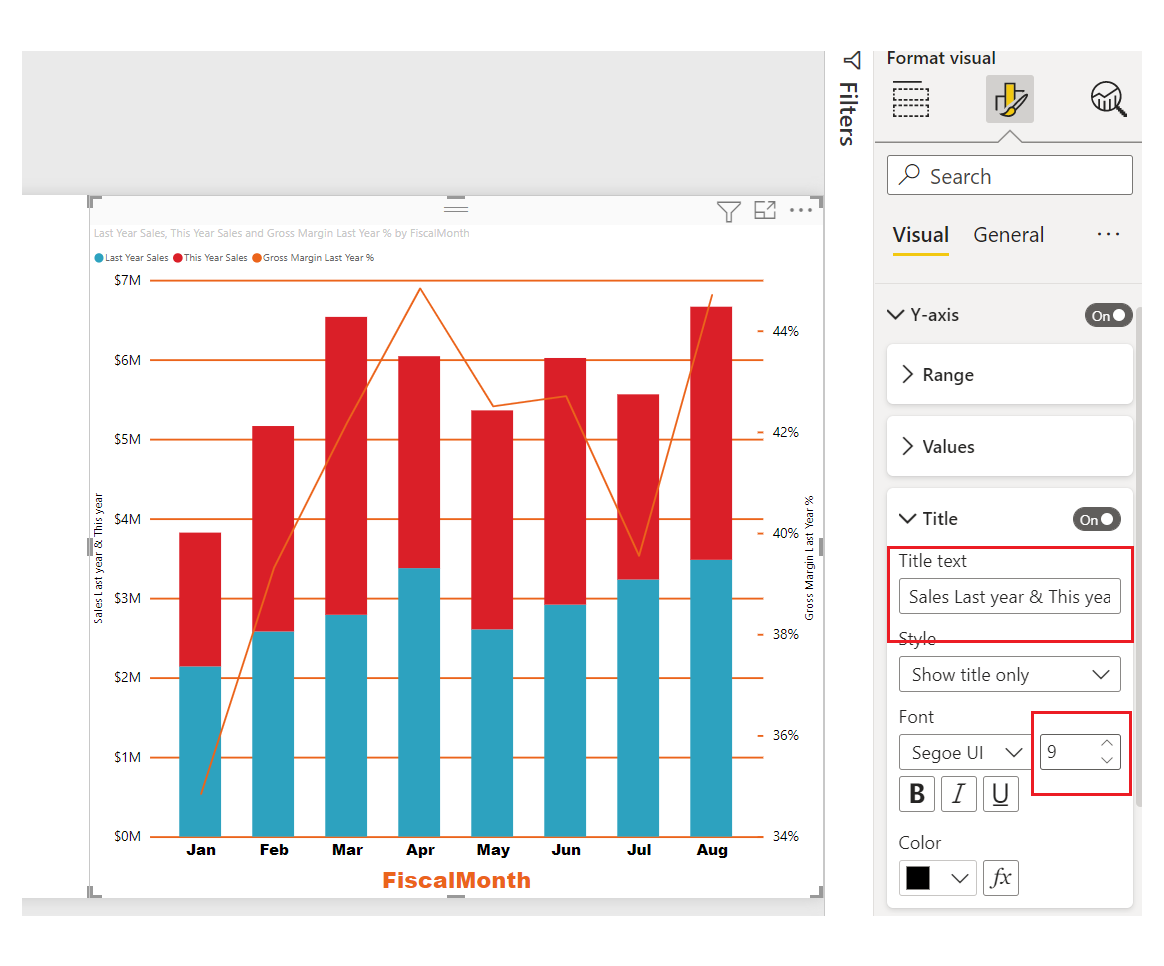This screenshot has width=1164, height=966.
Task: Click the visual filter funnel icon
Action: click(728, 212)
